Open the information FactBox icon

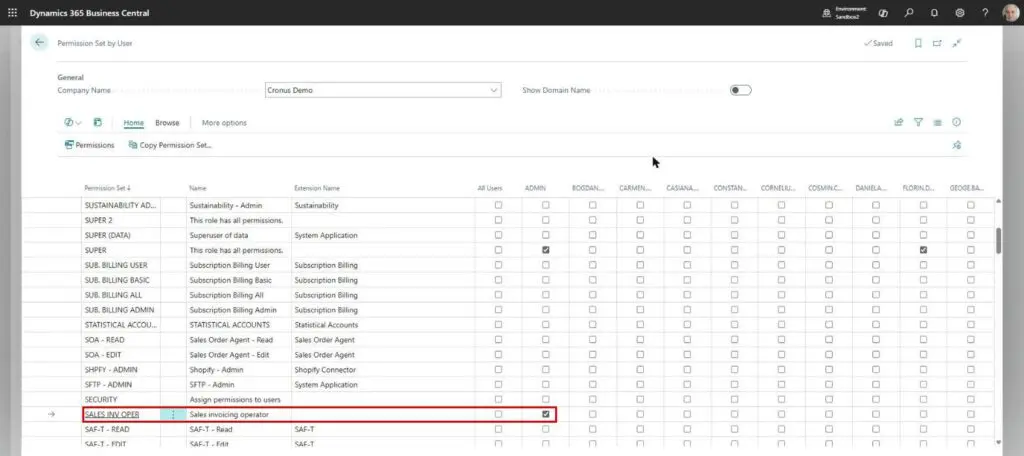point(957,122)
